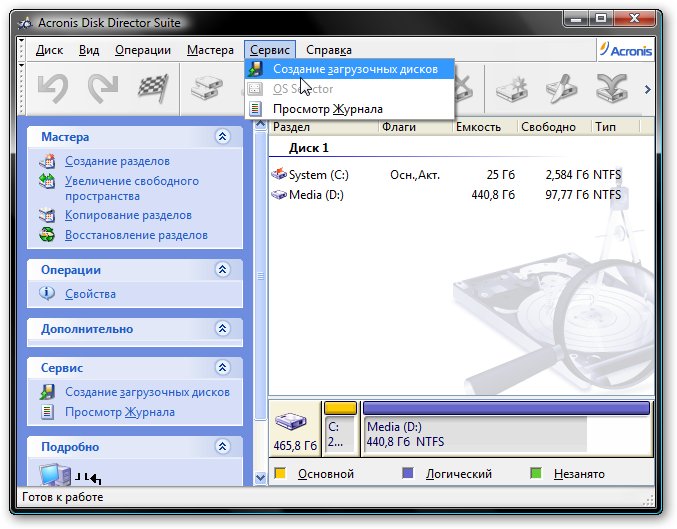Click floppy icon in sidebar Сервис panel

pyautogui.click(x=47, y=392)
